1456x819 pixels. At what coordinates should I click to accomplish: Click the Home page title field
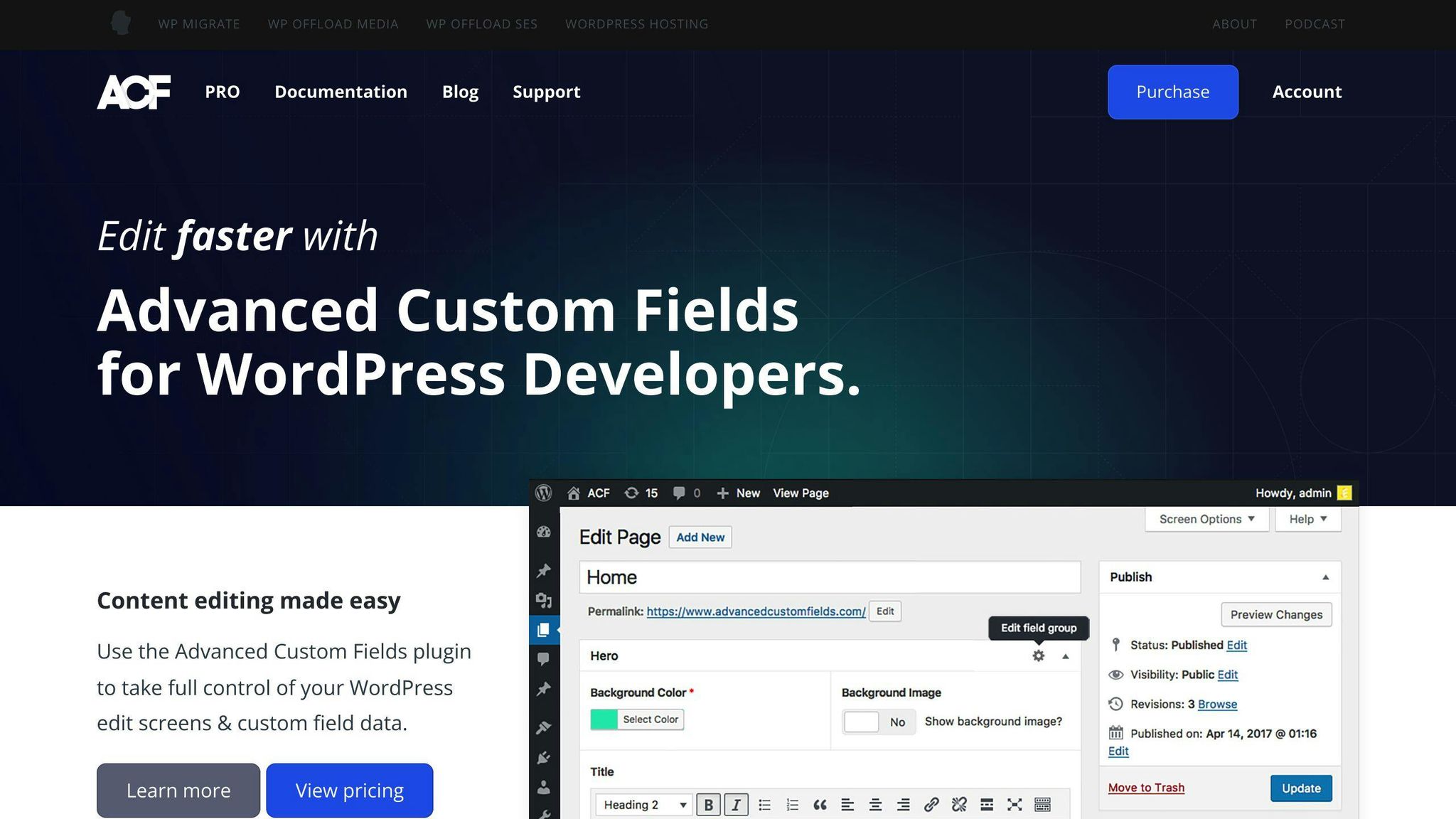click(830, 577)
